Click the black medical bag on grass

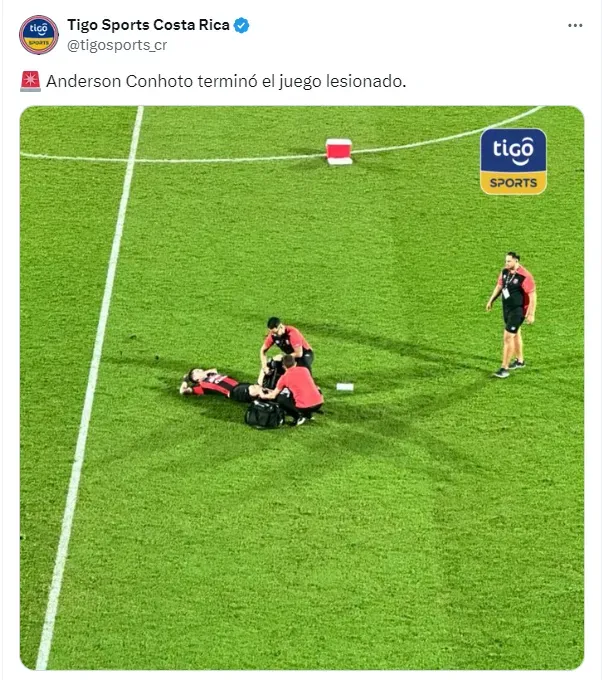264,414
